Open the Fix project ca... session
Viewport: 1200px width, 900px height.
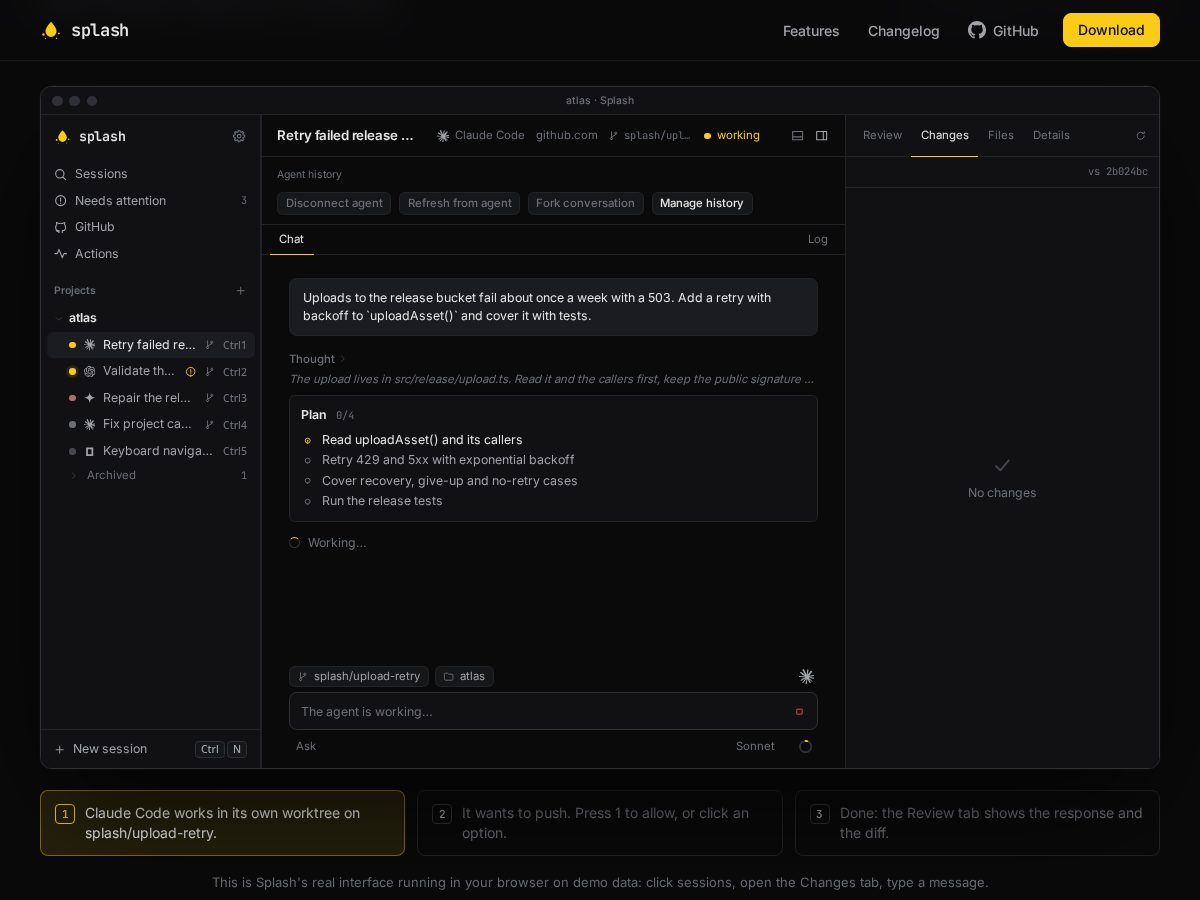pos(151,424)
